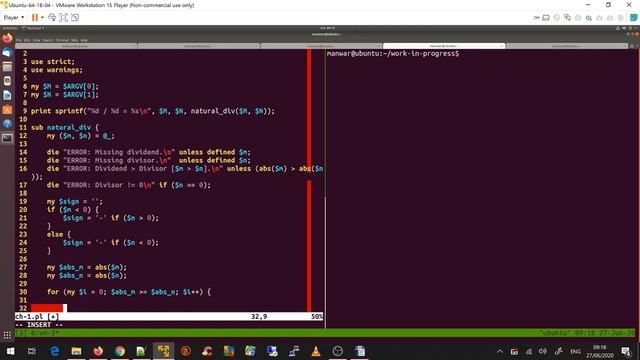This screenshot has height=360, width=640.
Task: Click the ch-1.pl vim status line filename
Action: [x=29, y=316]
